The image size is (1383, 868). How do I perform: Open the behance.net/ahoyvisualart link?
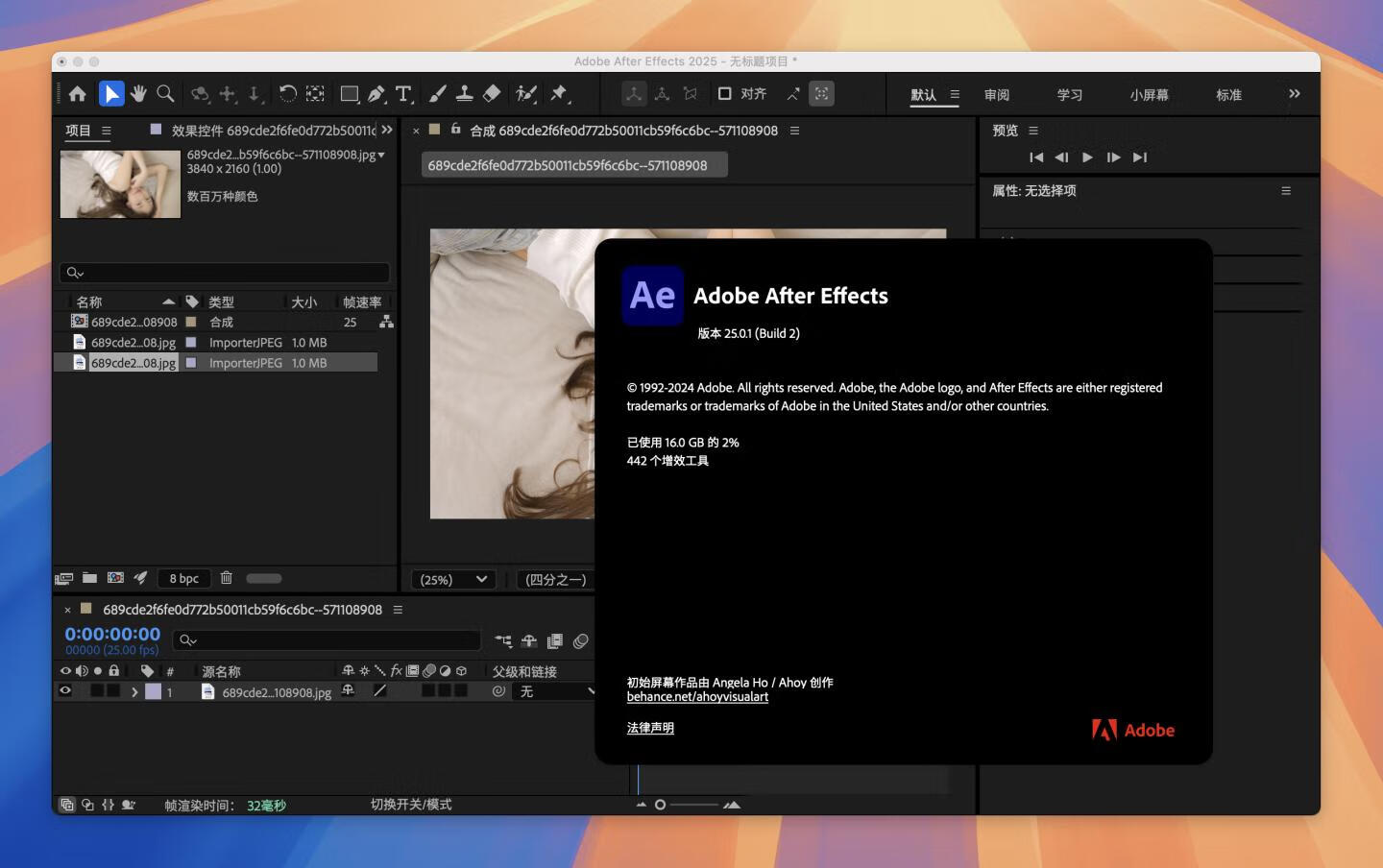click(x=697, y=696)
